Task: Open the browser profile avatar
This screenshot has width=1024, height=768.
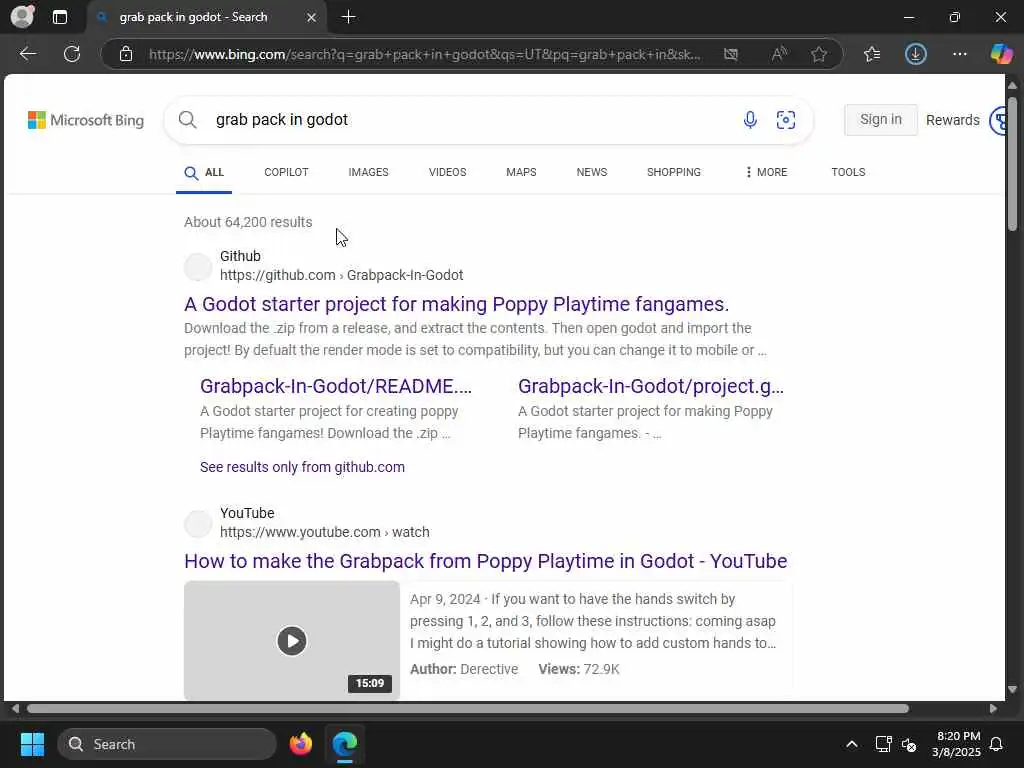Action: (22, 17)
